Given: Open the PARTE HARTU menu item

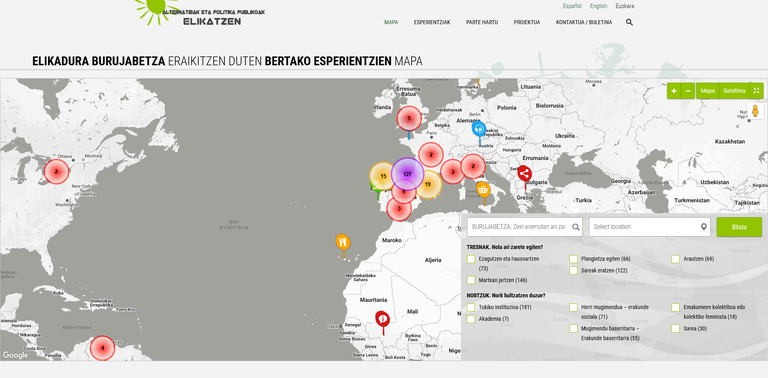Looking at the screenshot, I should tap(481, 23).
